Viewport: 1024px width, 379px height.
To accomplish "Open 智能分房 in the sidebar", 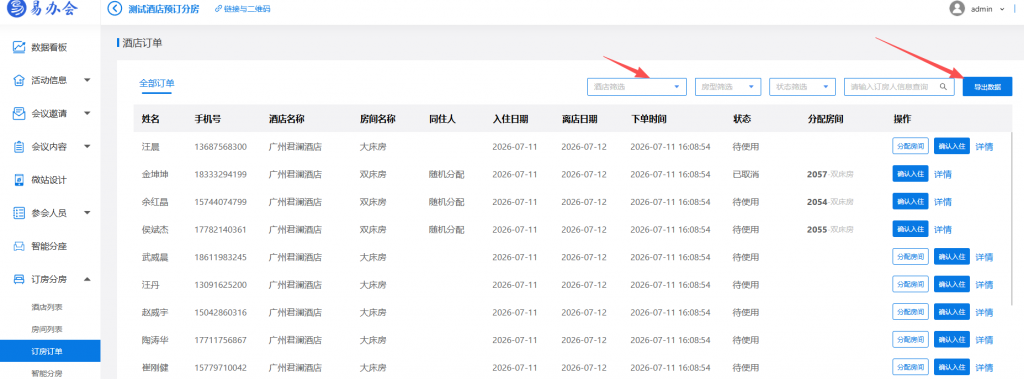I will (x=47, y=373).
